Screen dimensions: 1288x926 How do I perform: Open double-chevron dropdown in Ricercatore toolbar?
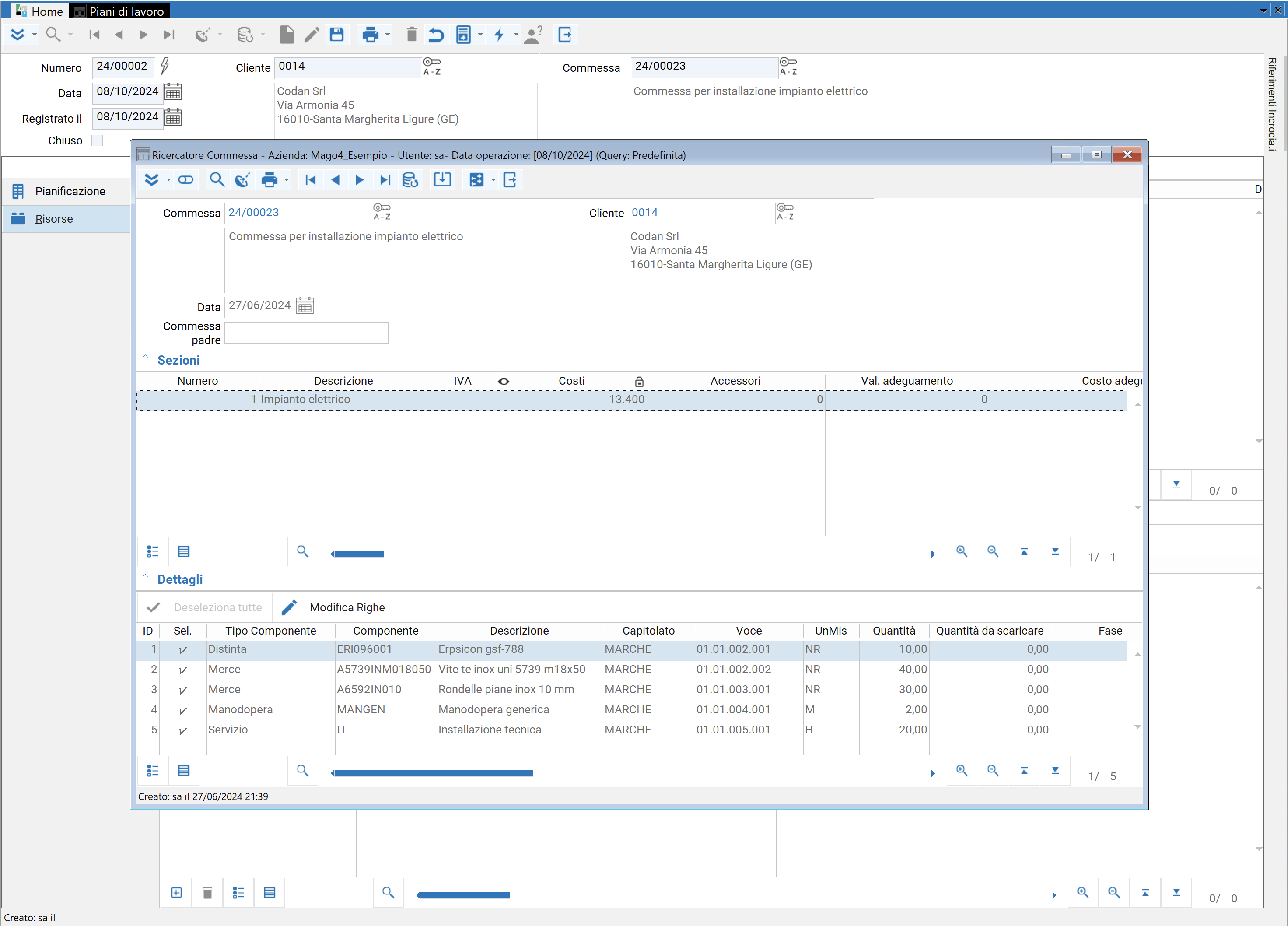(x=168, y=180)
